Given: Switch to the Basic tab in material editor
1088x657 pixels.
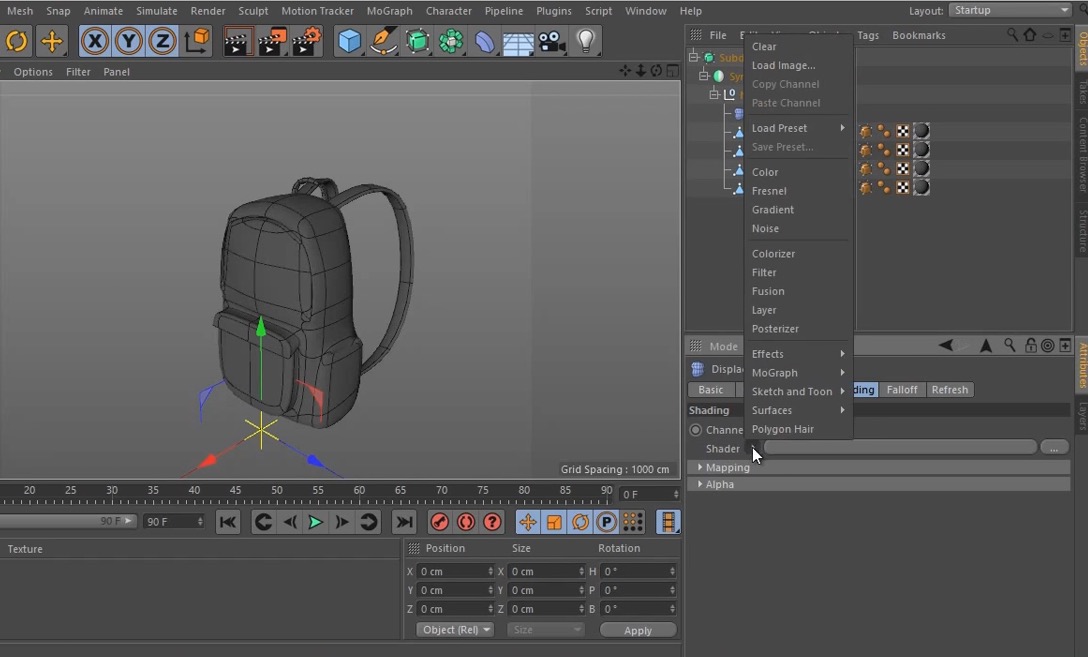Looking at the screenshot, I should coord(714,389).
